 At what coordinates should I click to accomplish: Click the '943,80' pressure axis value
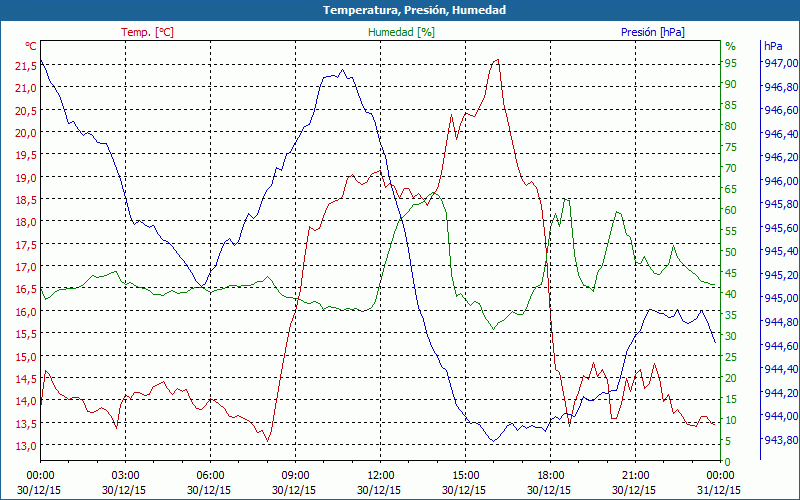[x=780, y=440]
